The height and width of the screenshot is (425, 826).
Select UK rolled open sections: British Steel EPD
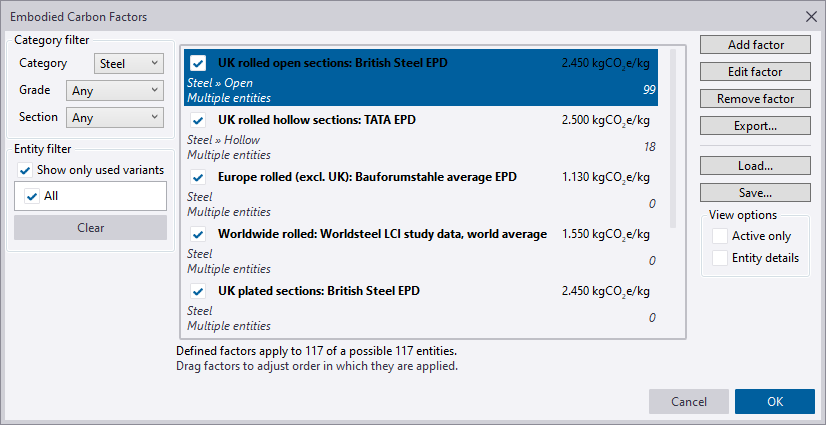[x=421, y=77]
